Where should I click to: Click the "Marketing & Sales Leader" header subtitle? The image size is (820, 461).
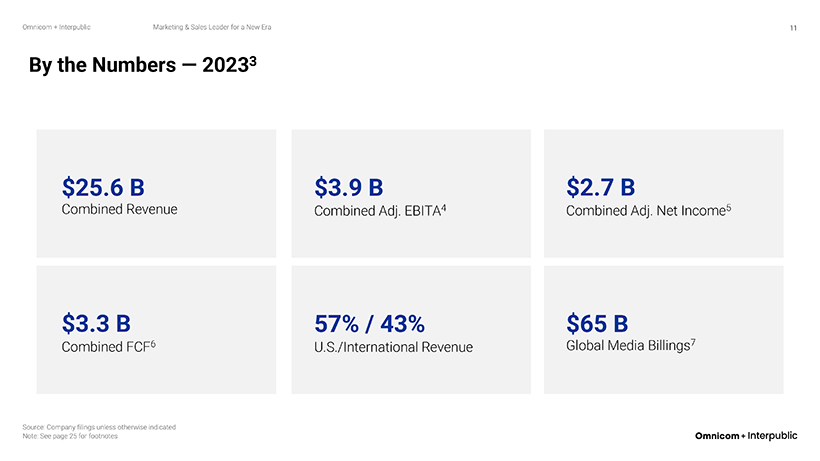[212, 27]
